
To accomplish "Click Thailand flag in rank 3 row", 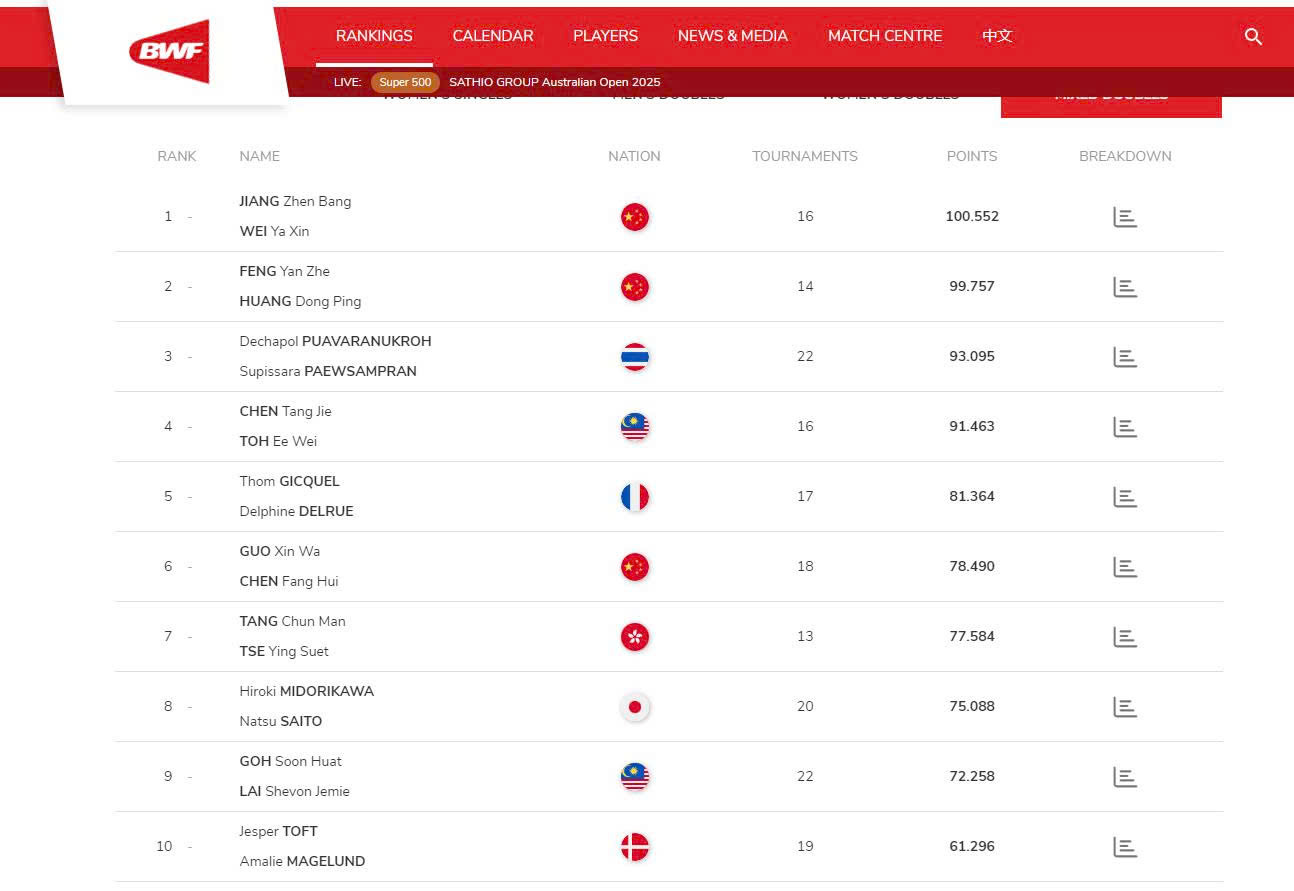I will (635, 357).
